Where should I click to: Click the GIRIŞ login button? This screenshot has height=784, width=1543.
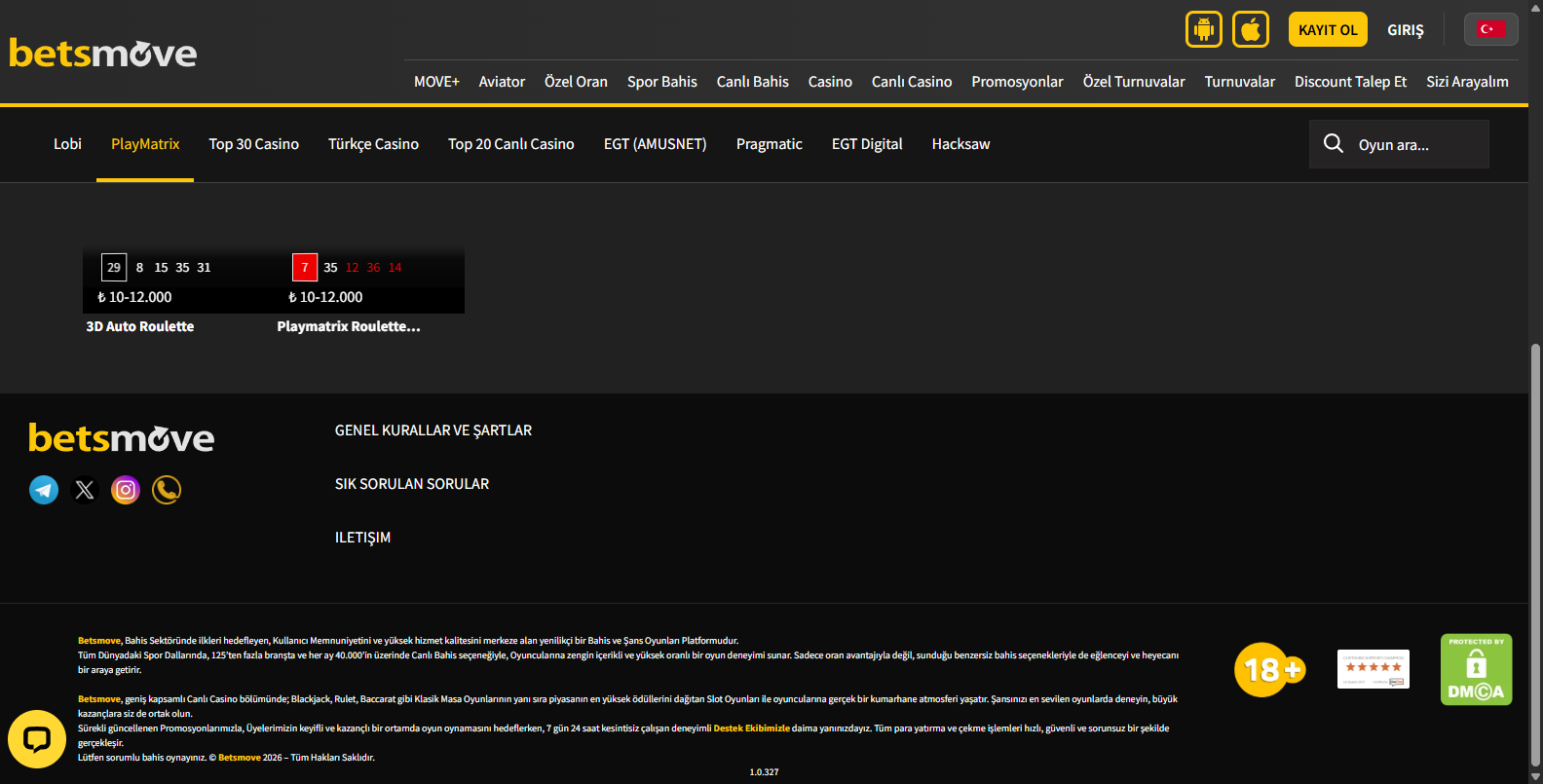click(1405, 30)
